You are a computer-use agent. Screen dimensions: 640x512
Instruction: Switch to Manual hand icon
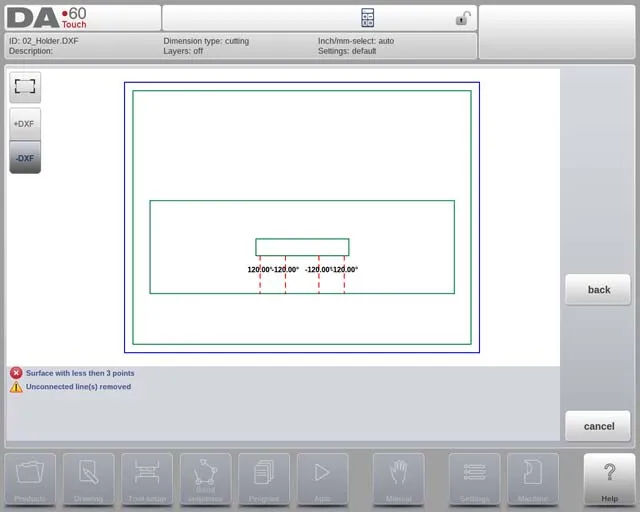click(x=399, y=479)
